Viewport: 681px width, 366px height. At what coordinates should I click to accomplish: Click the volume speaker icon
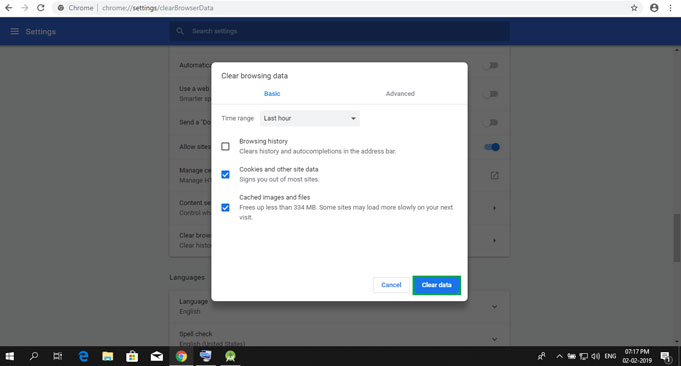pyautogui.click(x=595, y=356)
